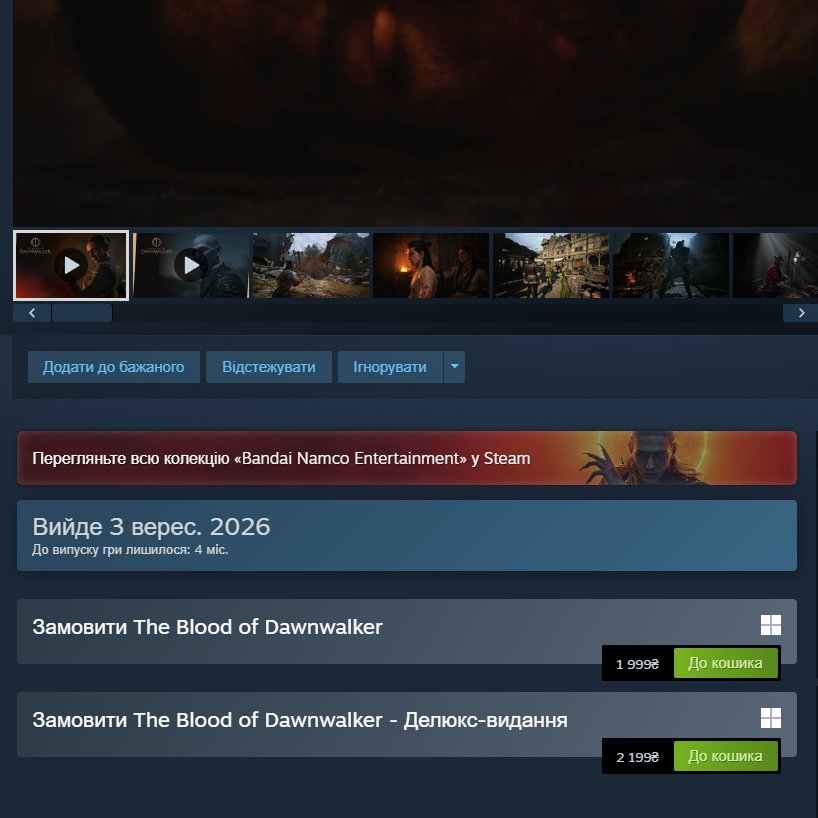The height and width of the screenshot is (818, 818).
Task: Click 'До випуску гри лишилося: 4 міс.' text
Action: [x=130, y=550]
